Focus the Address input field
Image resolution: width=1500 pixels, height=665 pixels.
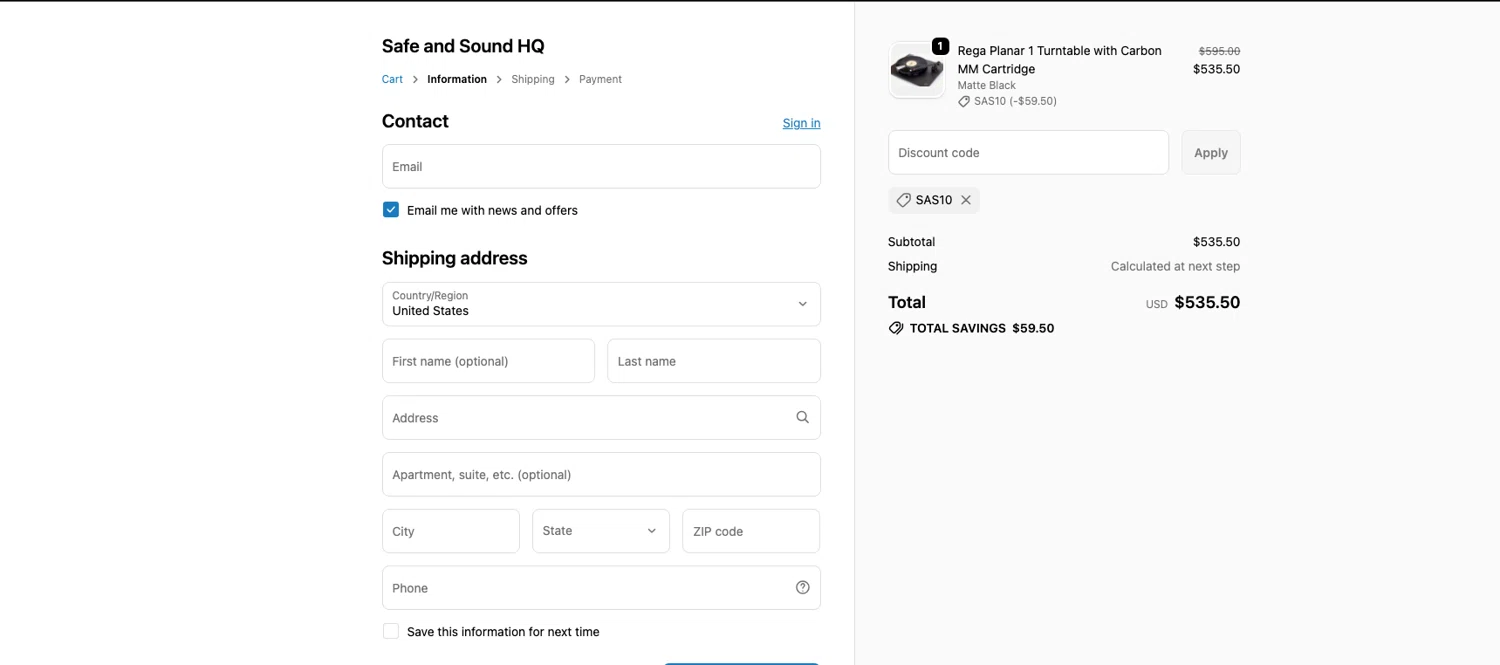[x=601, y=418]
